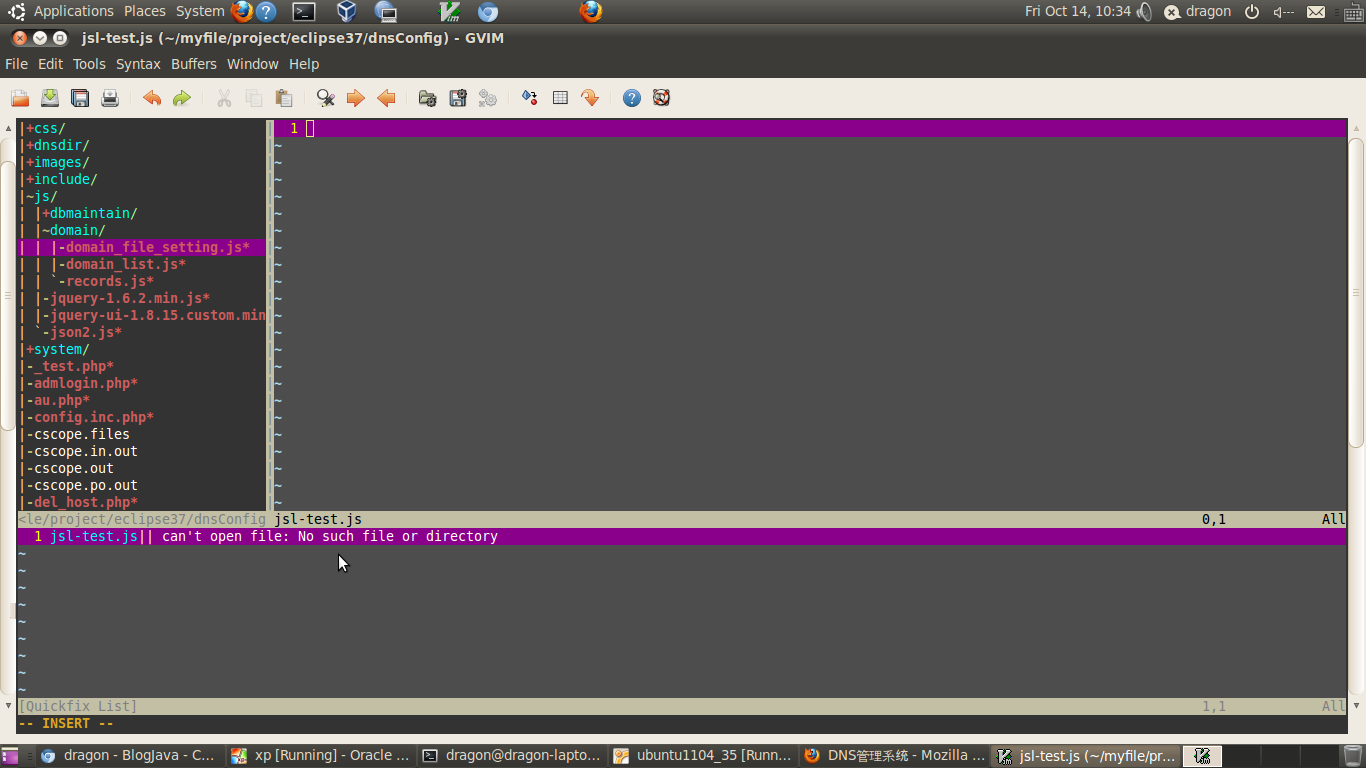Save session using the floppy-gear icon
Screen dimensions: 1366x768
tap(458, 98)
